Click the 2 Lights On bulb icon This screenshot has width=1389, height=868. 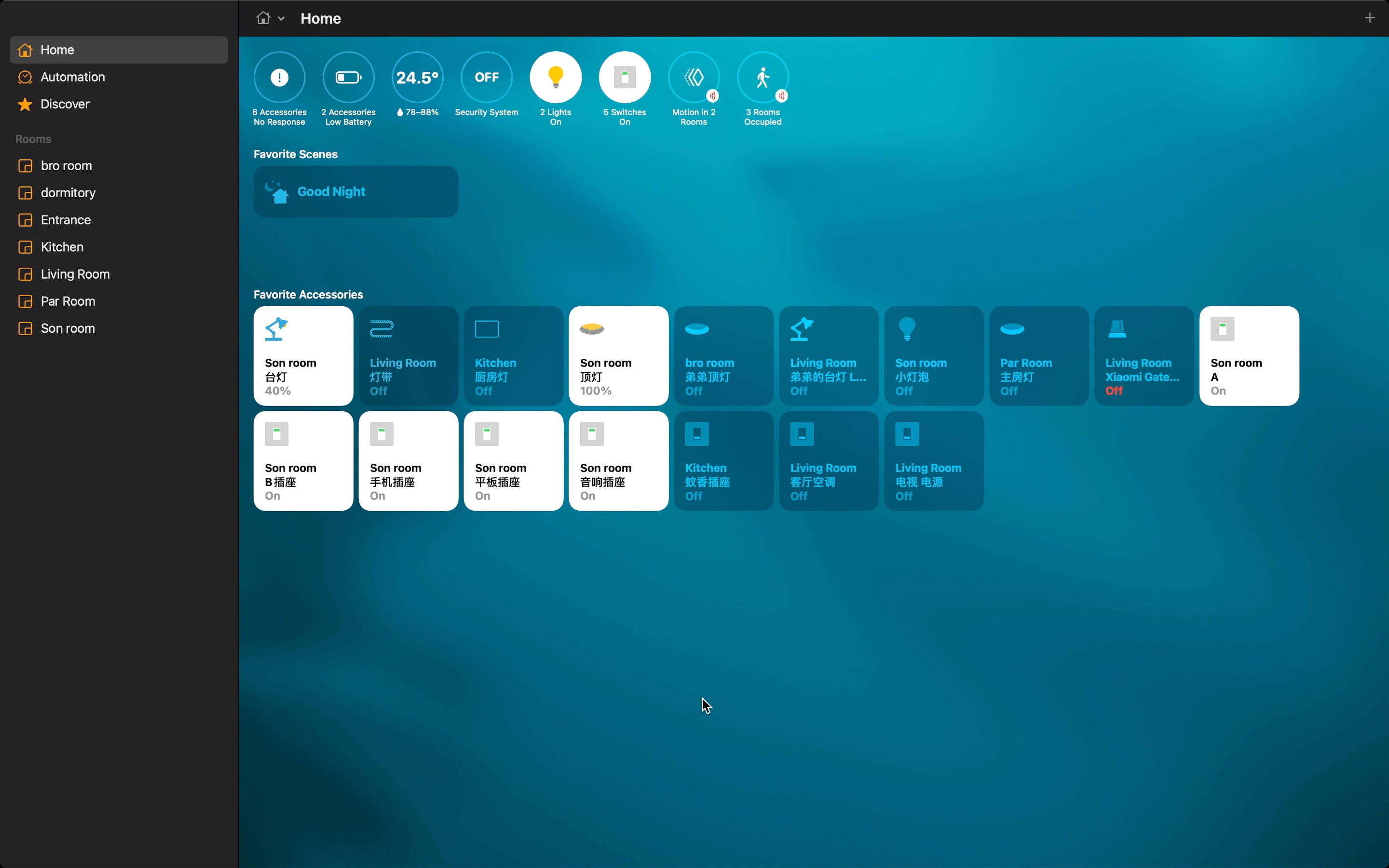click(x=555, y=78)
